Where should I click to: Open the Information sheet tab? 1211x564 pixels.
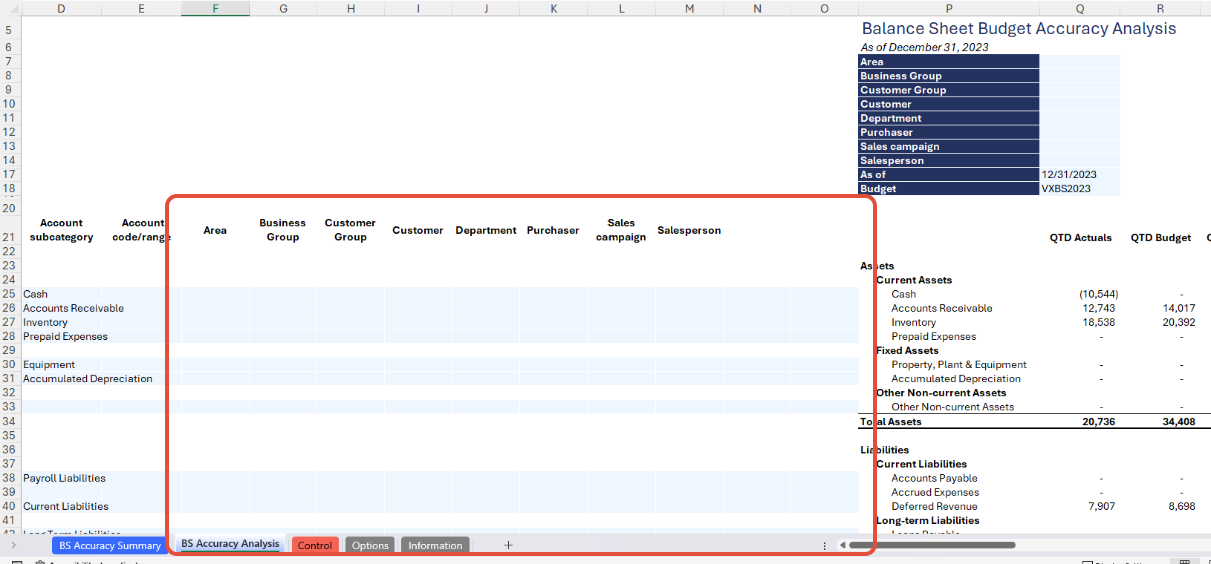point(435,545)
